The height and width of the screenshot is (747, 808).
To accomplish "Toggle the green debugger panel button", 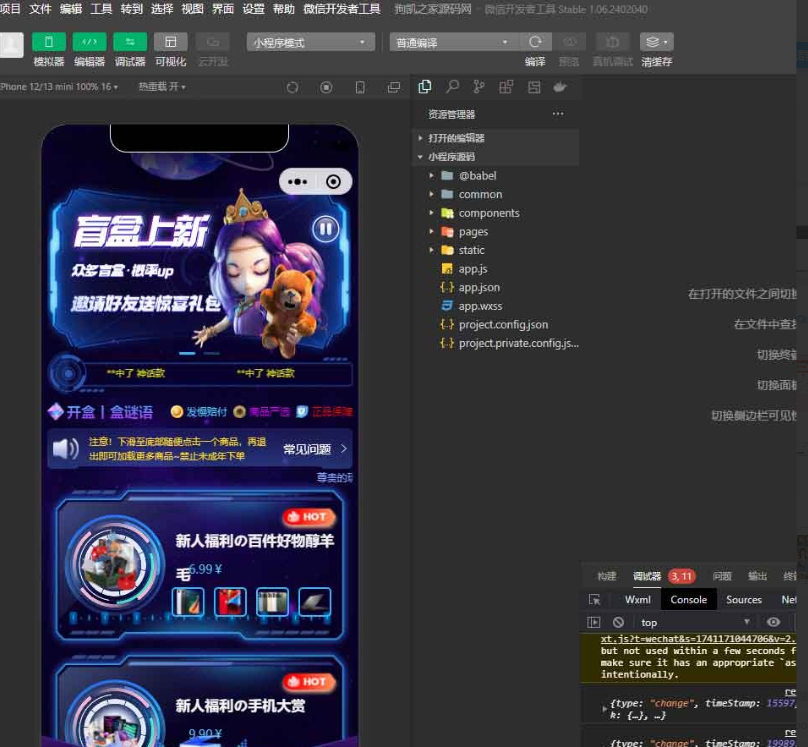I will (x=129, y=42).
